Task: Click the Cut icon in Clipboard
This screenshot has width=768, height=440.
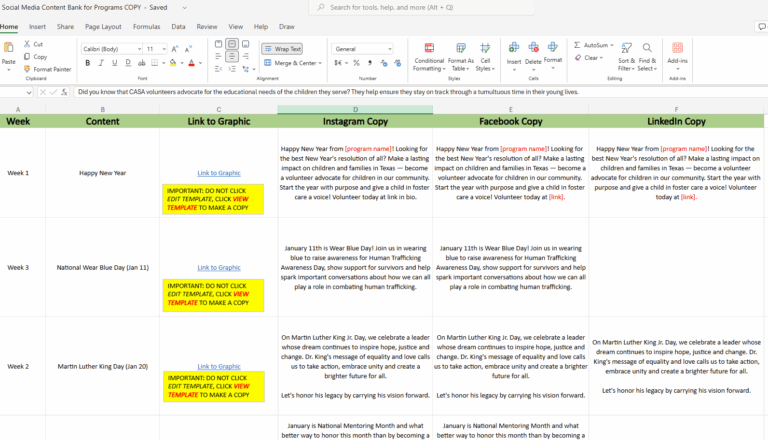Action: tap(33, 44)
